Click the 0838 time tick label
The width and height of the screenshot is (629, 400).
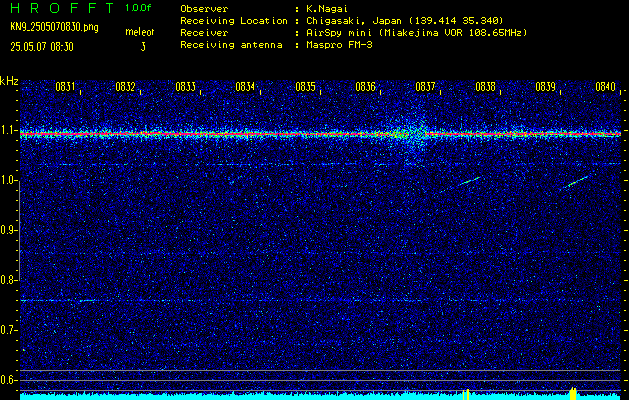point(485,87)
